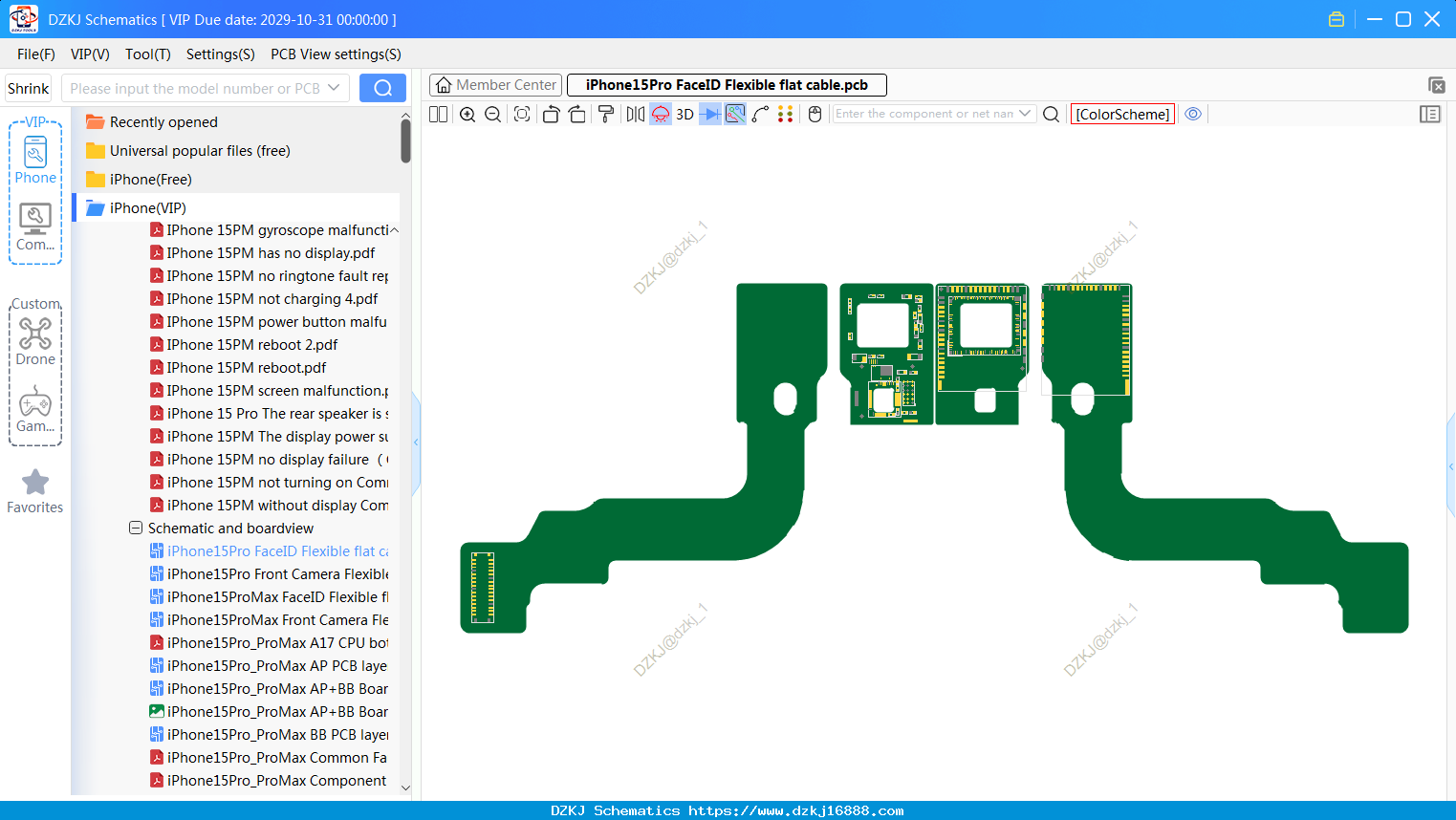Select the Phone category icon
1456x820 pixels.
35,160
